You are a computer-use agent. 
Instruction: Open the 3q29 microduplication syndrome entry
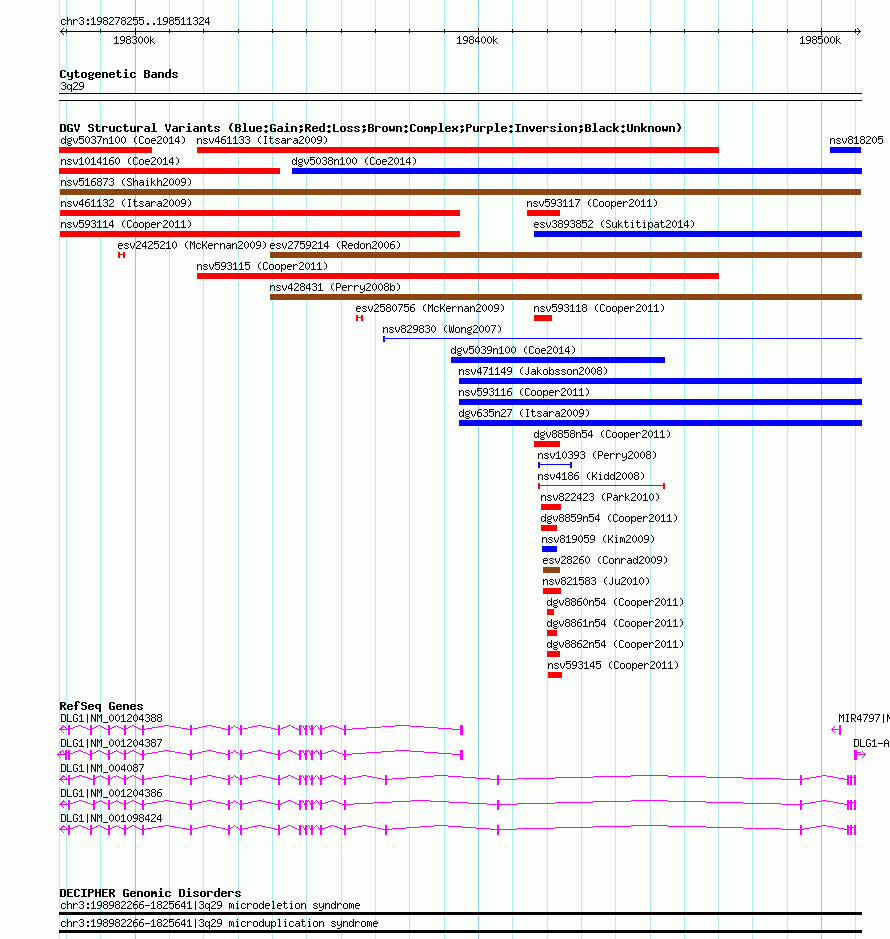click(219, 923)
